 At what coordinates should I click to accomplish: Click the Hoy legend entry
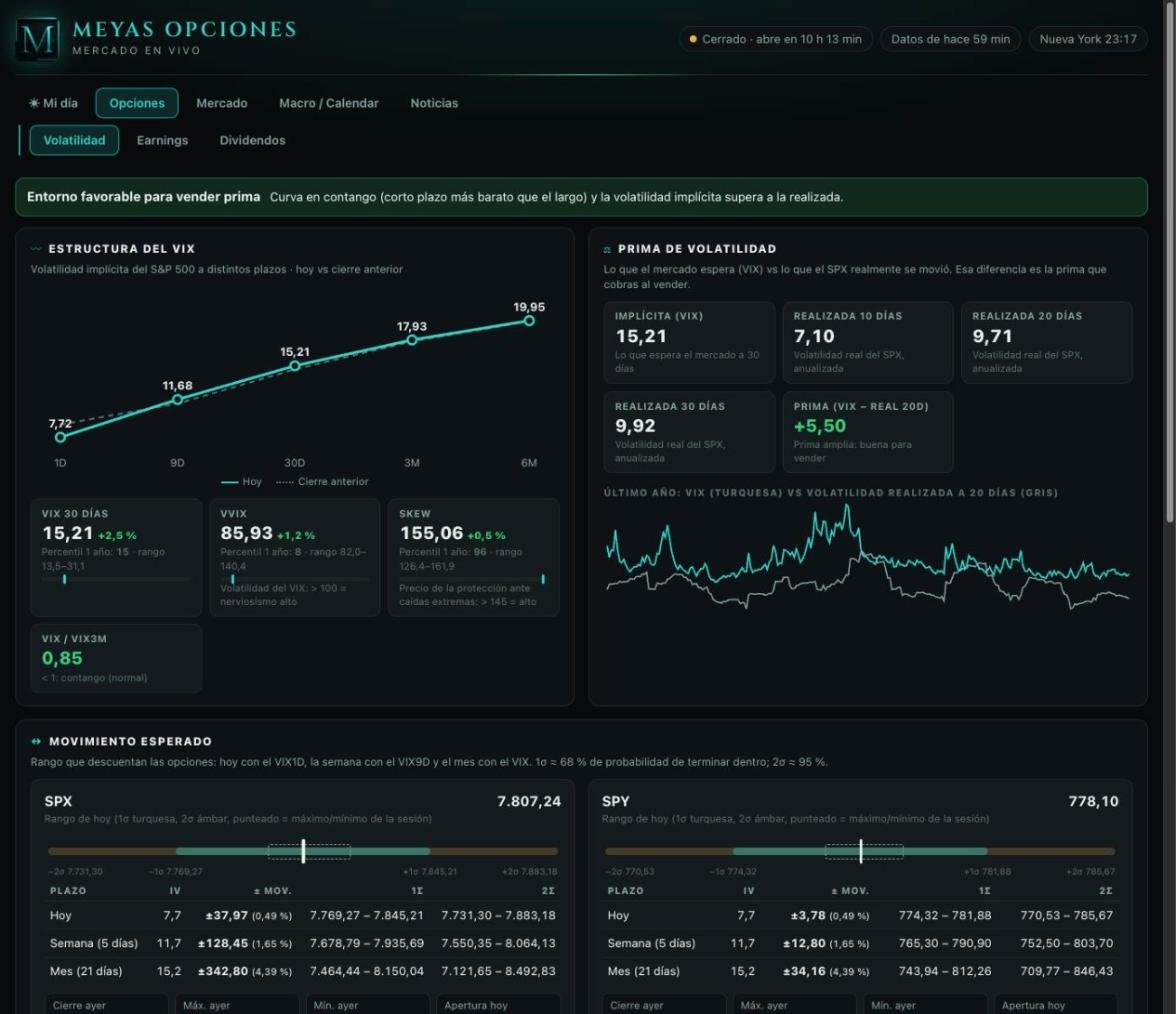point(242,482)
